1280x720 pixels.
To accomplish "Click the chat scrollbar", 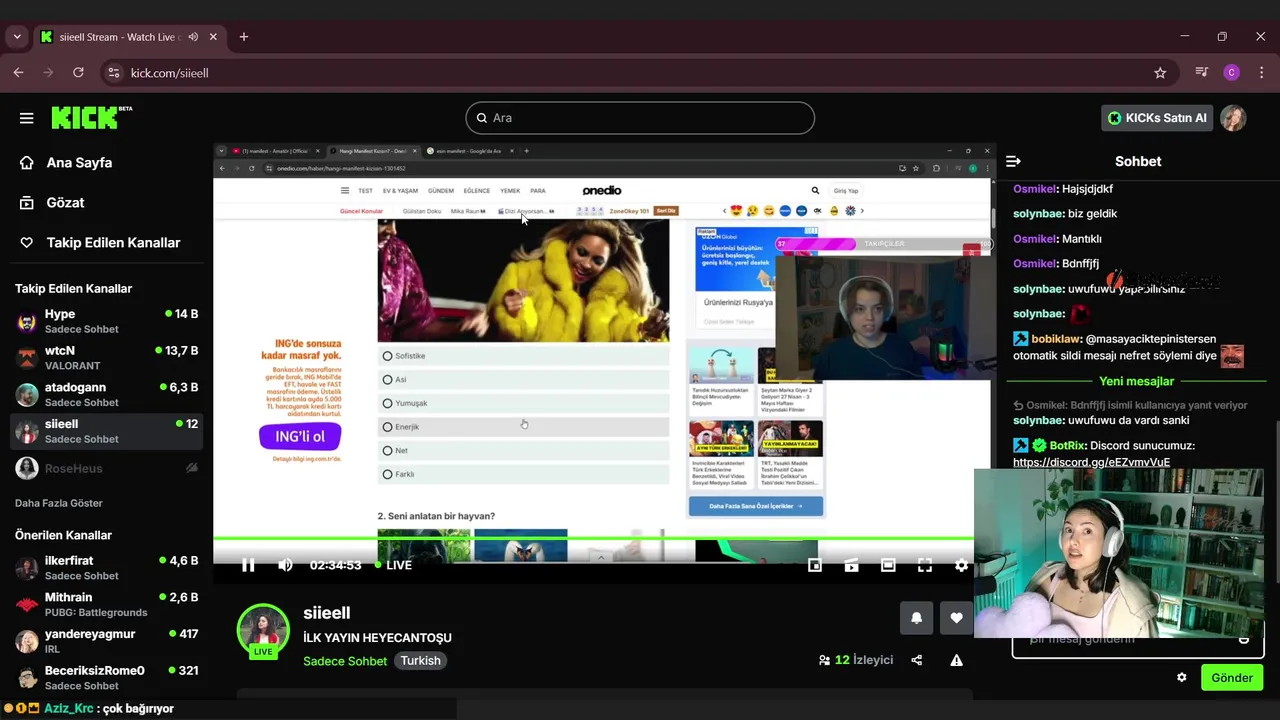I will point(1275,500).
